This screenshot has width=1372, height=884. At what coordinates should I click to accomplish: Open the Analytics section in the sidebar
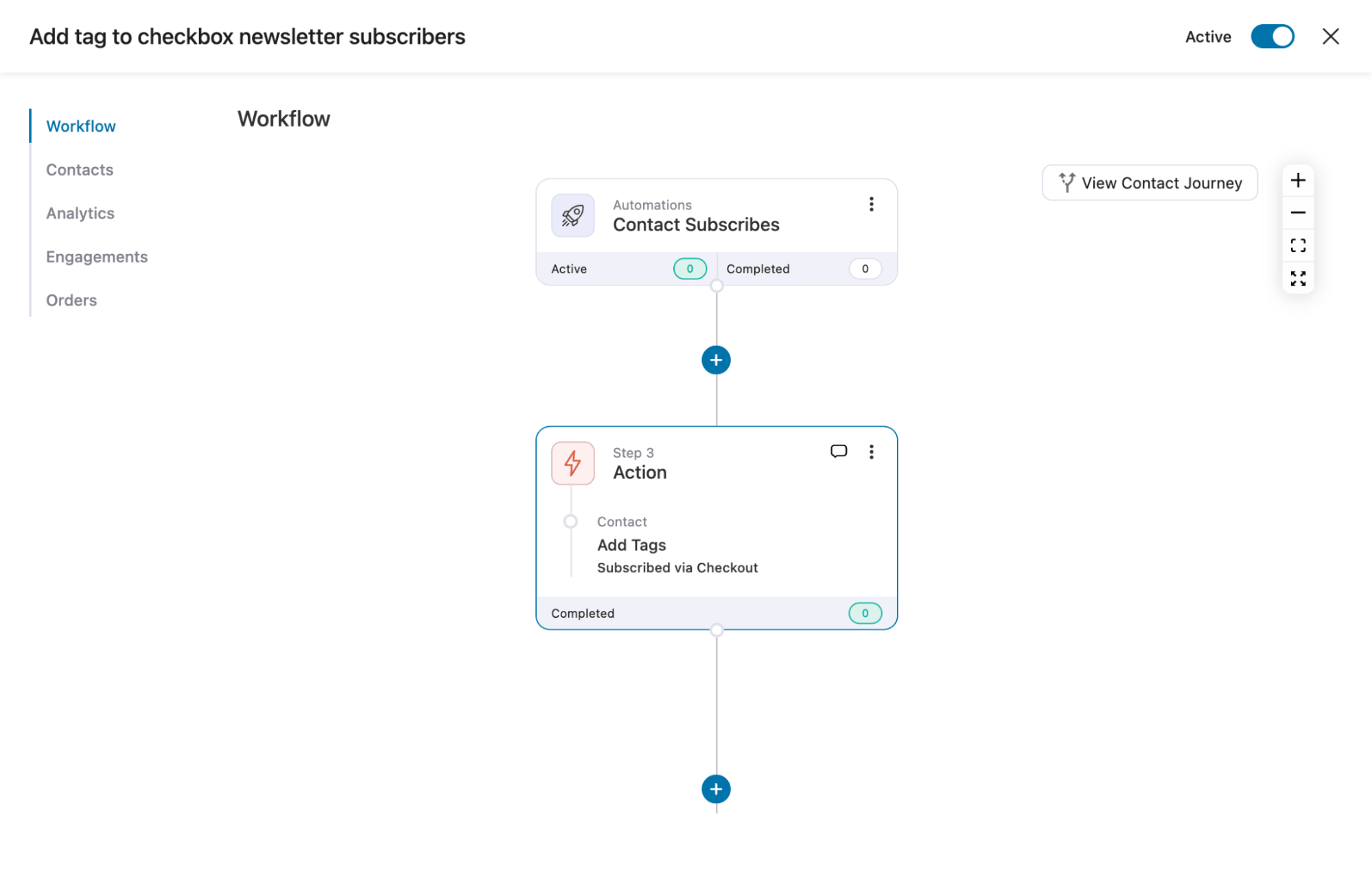(x=80, y=213)
